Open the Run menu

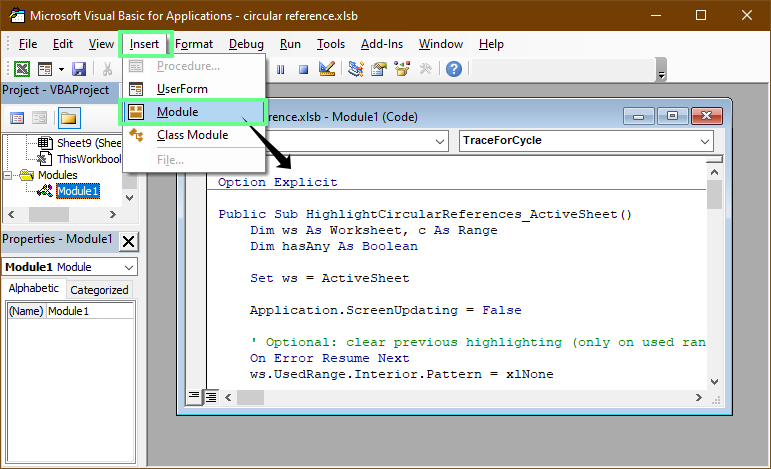(x=290, y=44)
